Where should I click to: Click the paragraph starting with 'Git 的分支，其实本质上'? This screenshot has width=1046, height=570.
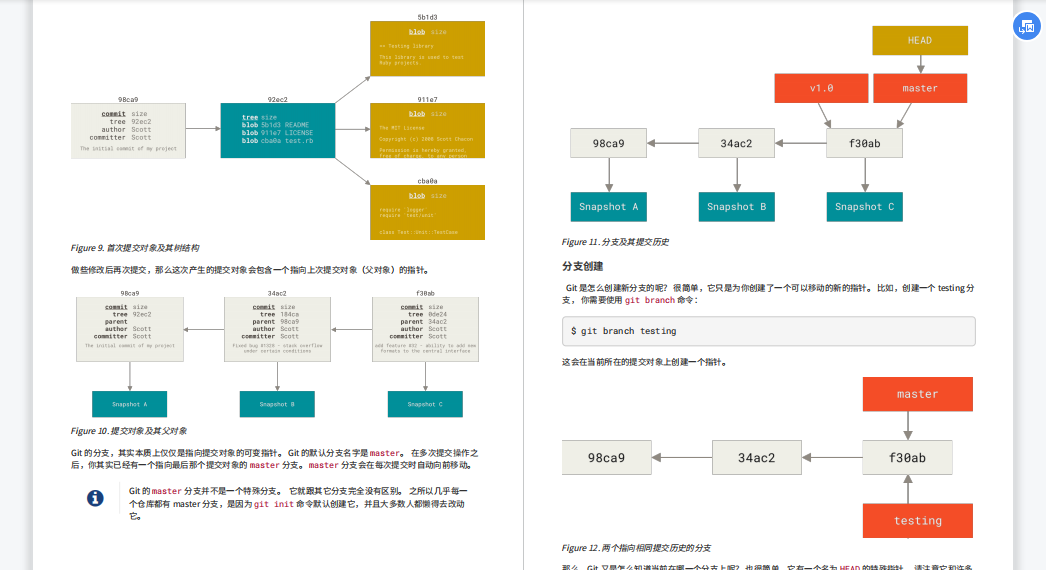point(275,459)
